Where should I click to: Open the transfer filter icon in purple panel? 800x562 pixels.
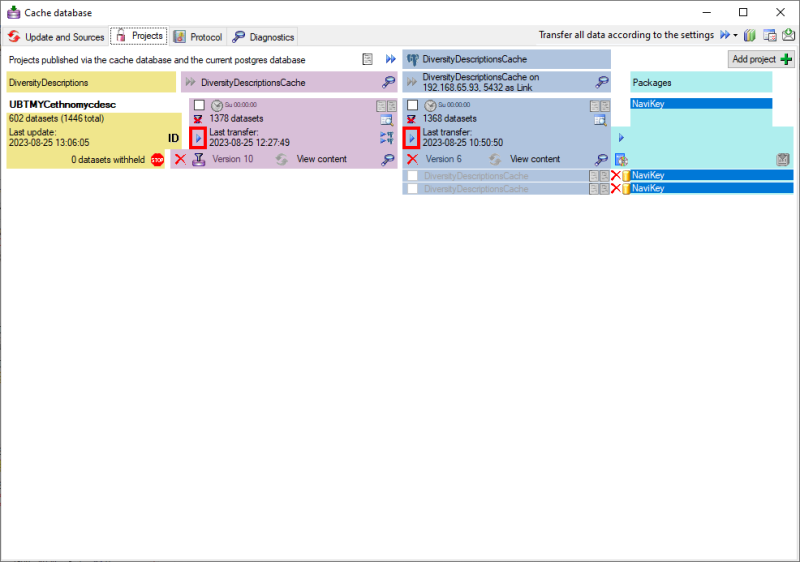click(387, 138)
